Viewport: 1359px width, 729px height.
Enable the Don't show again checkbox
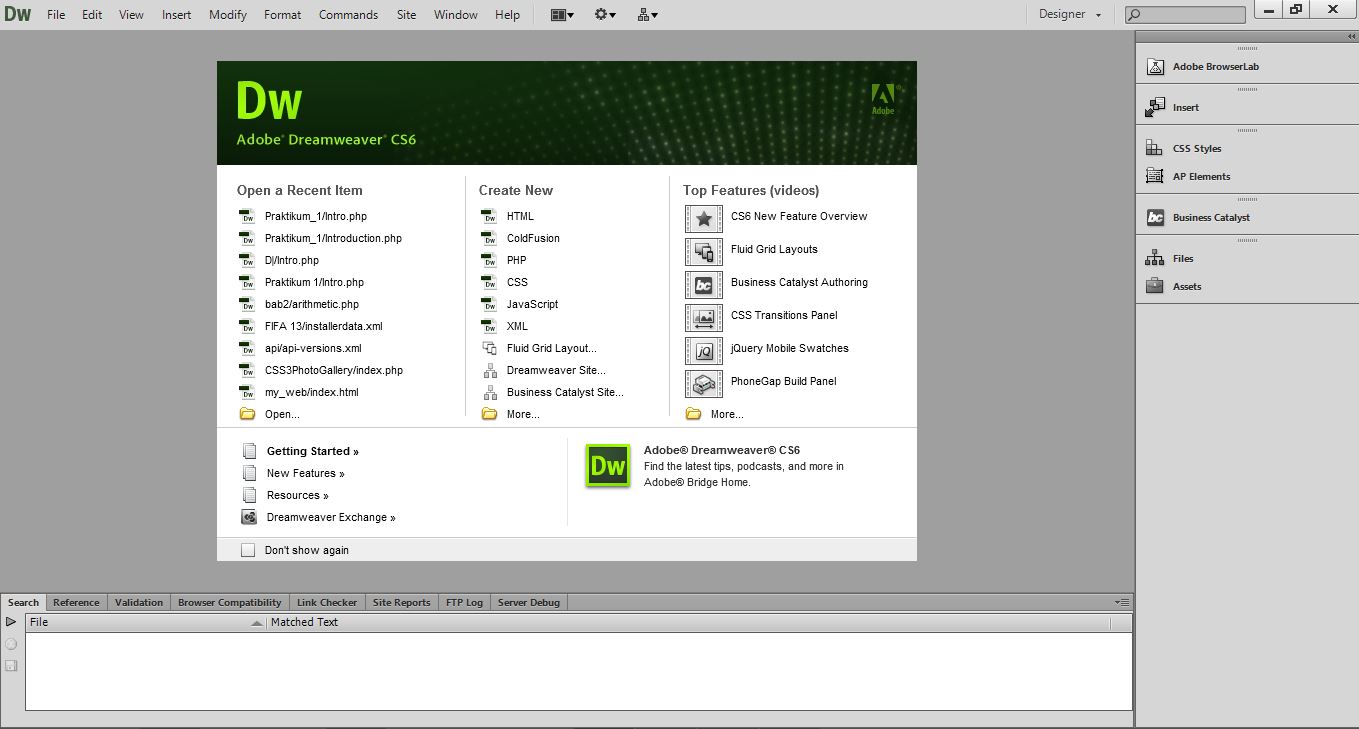(247, 549)
